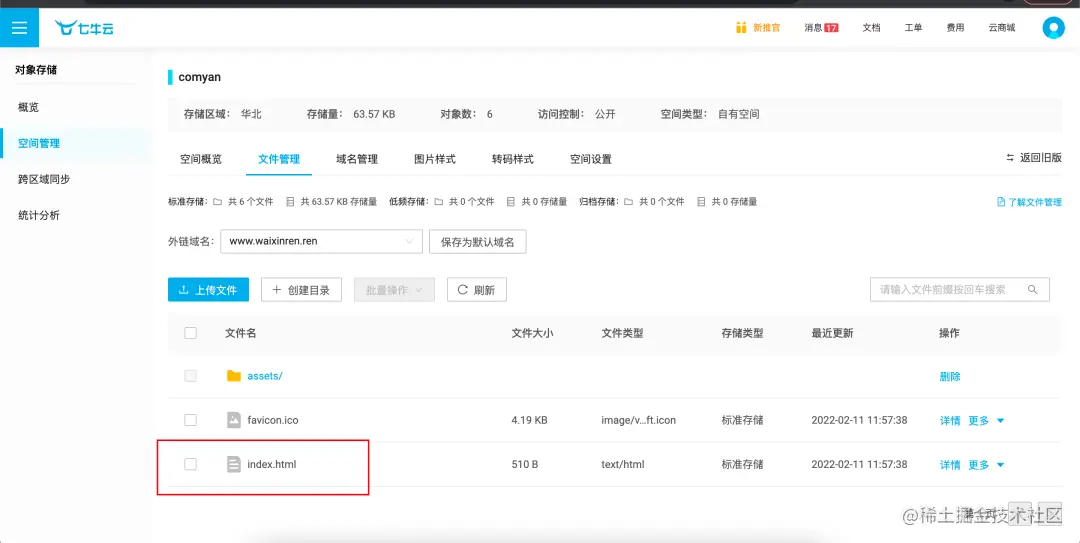Click the search magnifier icon

pyautogui.click(x=1032, y=290)
